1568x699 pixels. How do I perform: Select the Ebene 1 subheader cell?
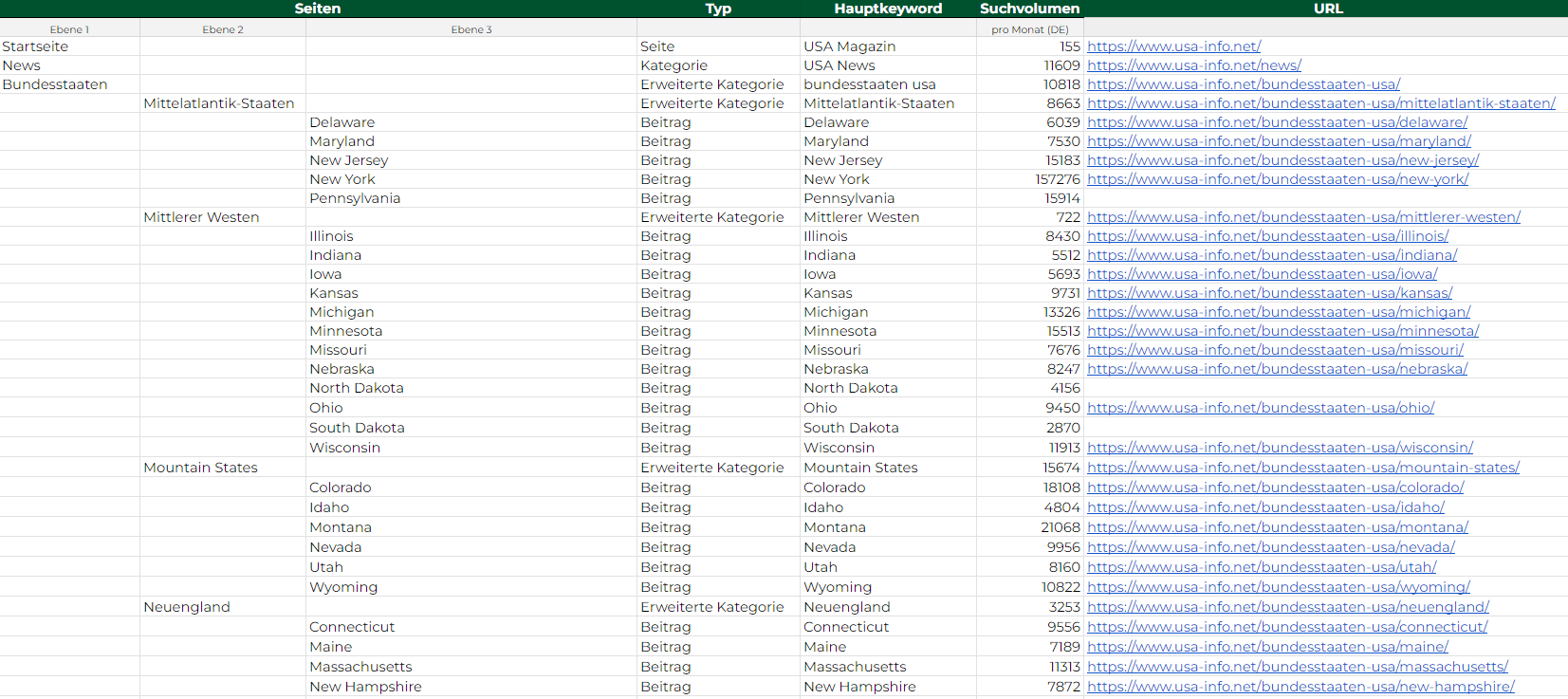pyautogui.click(x=69, y=29)
